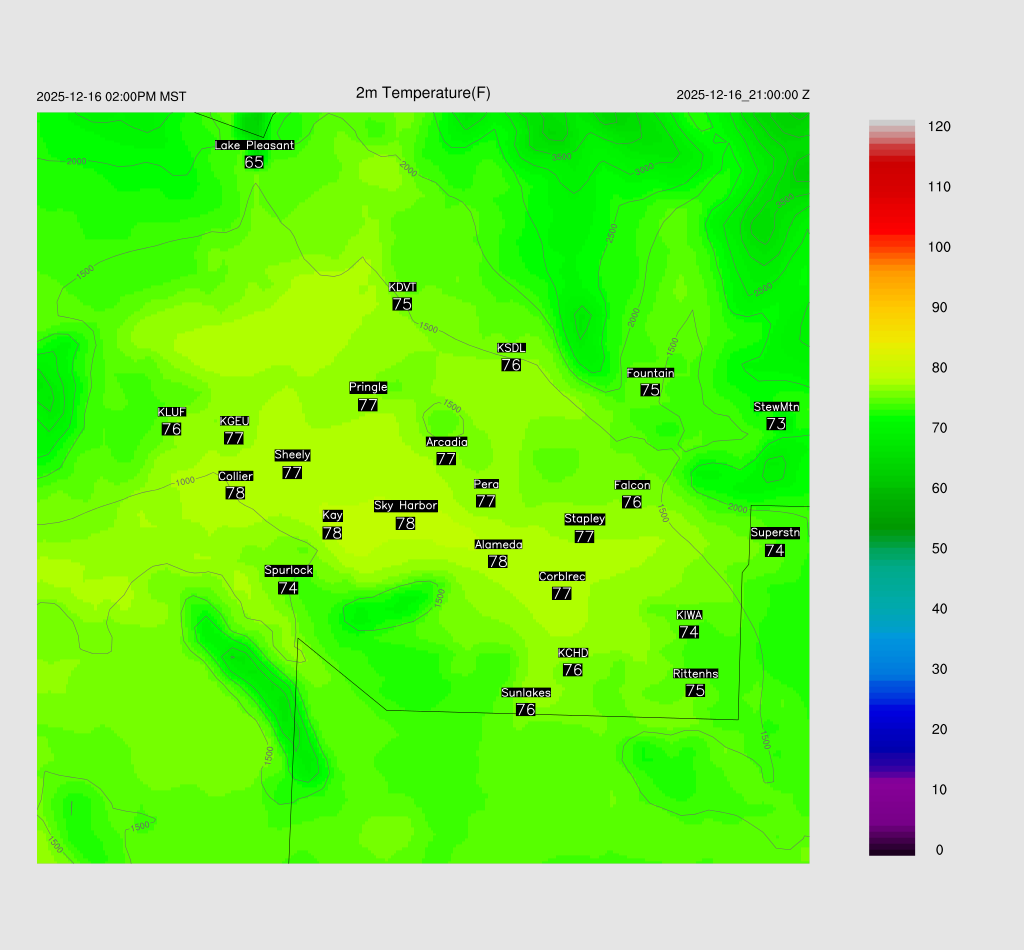
Task: Click the KDVT station label
Action: [x=402, y=288]
